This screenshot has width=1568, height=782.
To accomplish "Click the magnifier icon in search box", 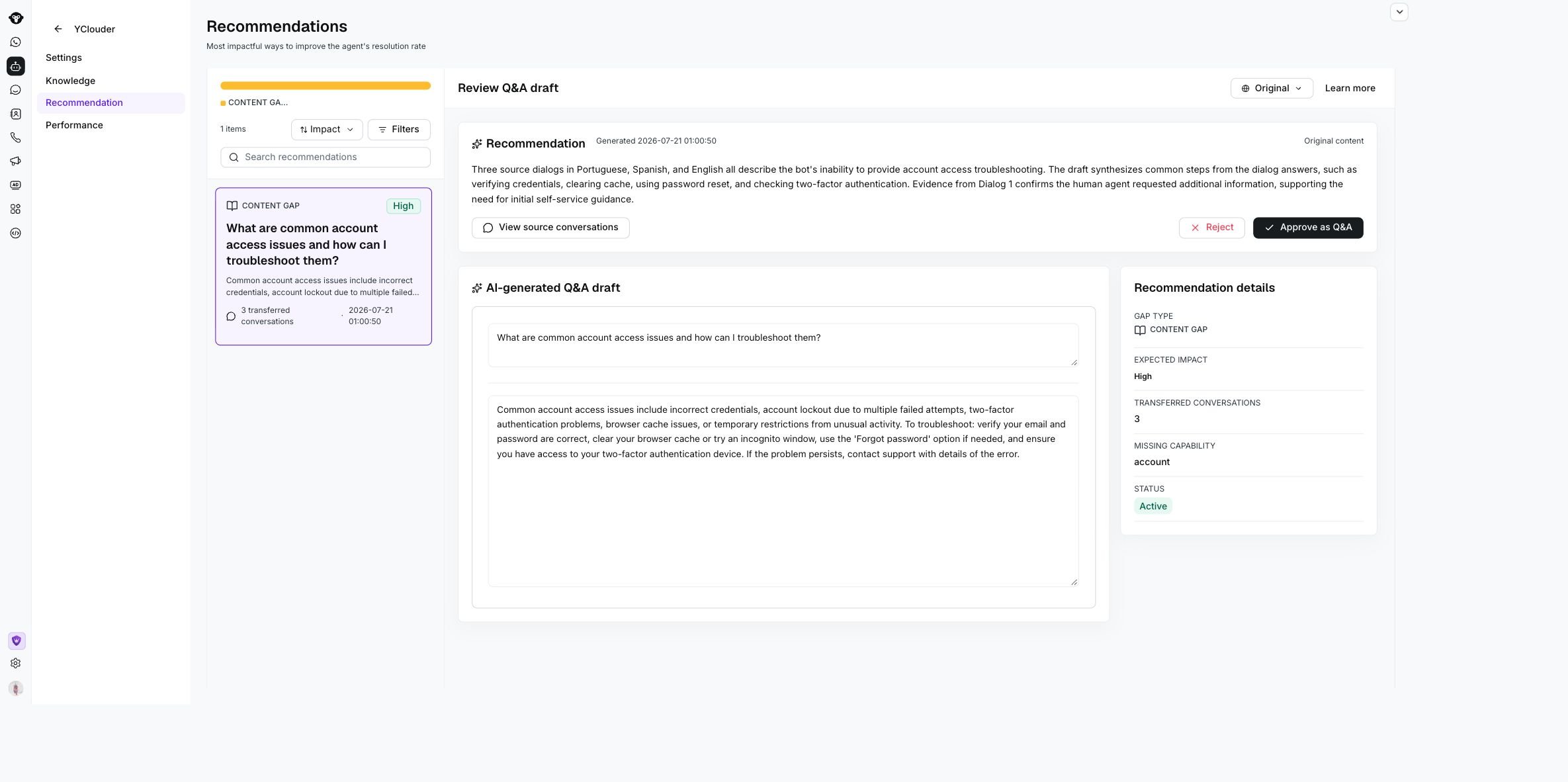I will [234, 157].
